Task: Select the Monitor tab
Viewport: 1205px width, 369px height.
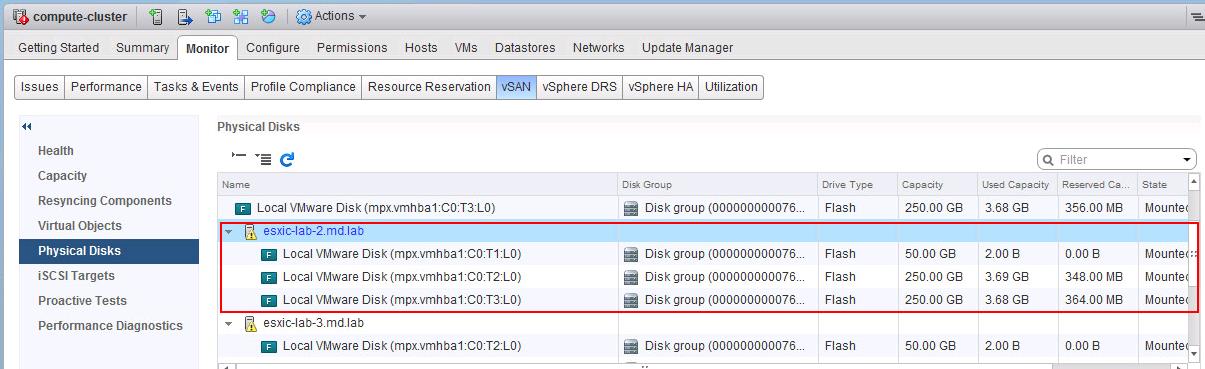Action: point(207,48)
